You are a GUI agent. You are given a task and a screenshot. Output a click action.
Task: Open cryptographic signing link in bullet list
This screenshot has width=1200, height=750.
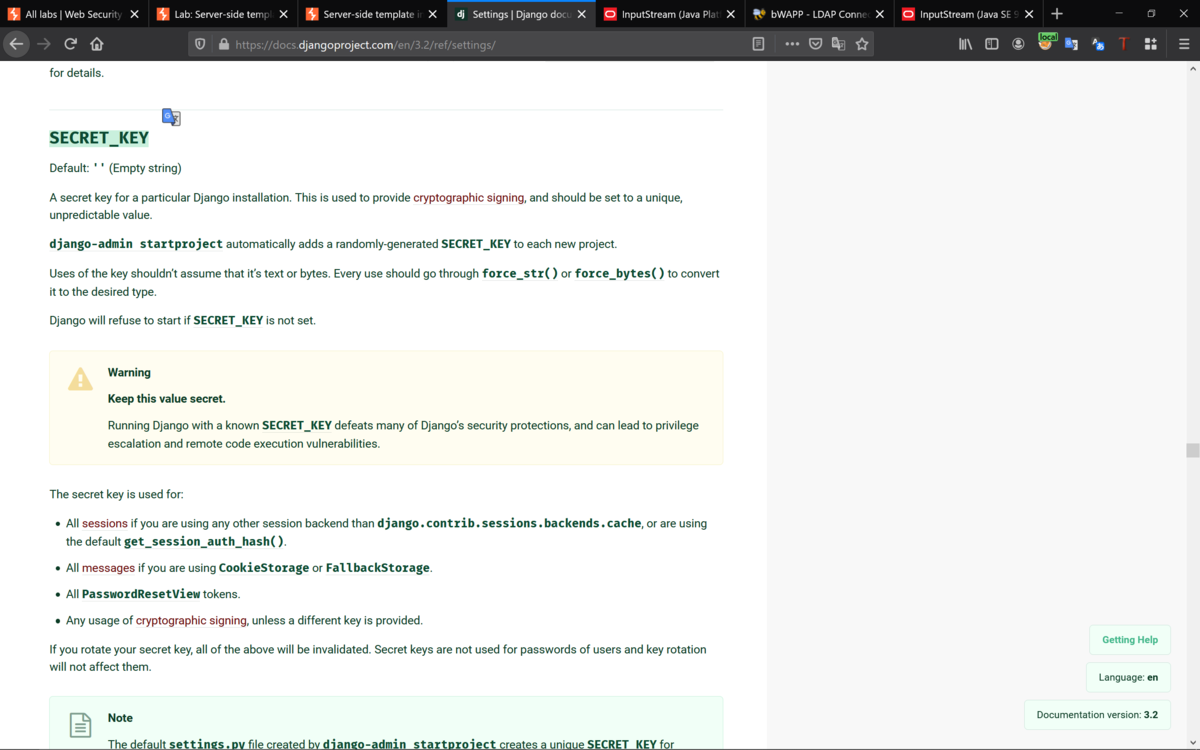point(191,620)
